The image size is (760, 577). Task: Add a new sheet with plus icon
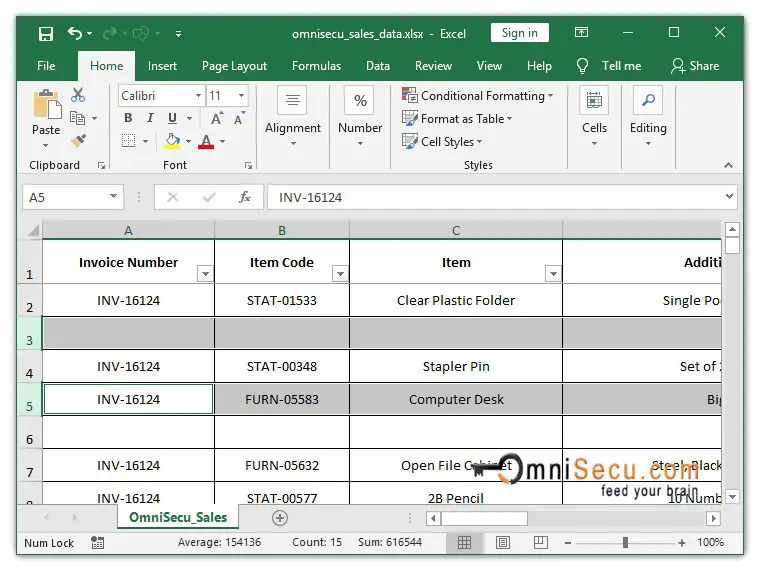tap(280, 517)
